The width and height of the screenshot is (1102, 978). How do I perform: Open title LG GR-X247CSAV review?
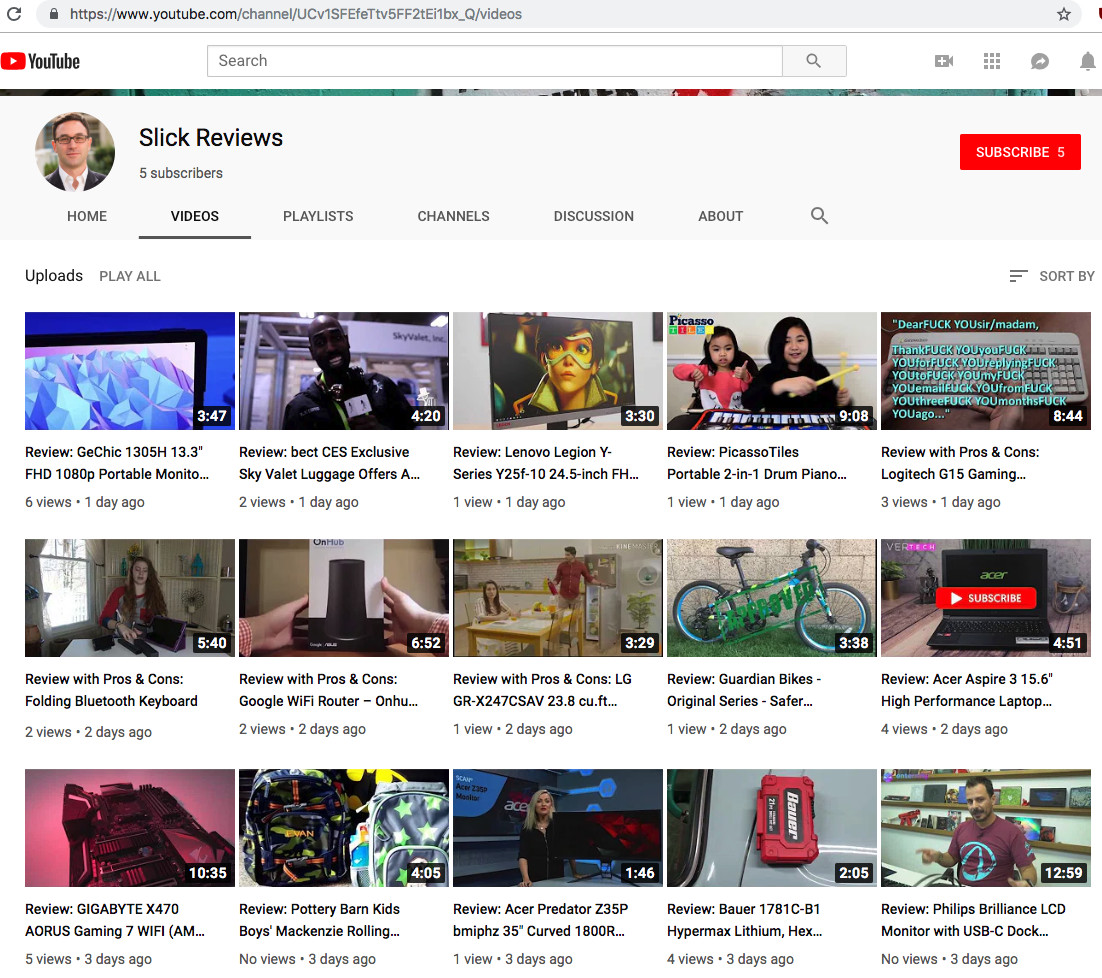point(543,690)
